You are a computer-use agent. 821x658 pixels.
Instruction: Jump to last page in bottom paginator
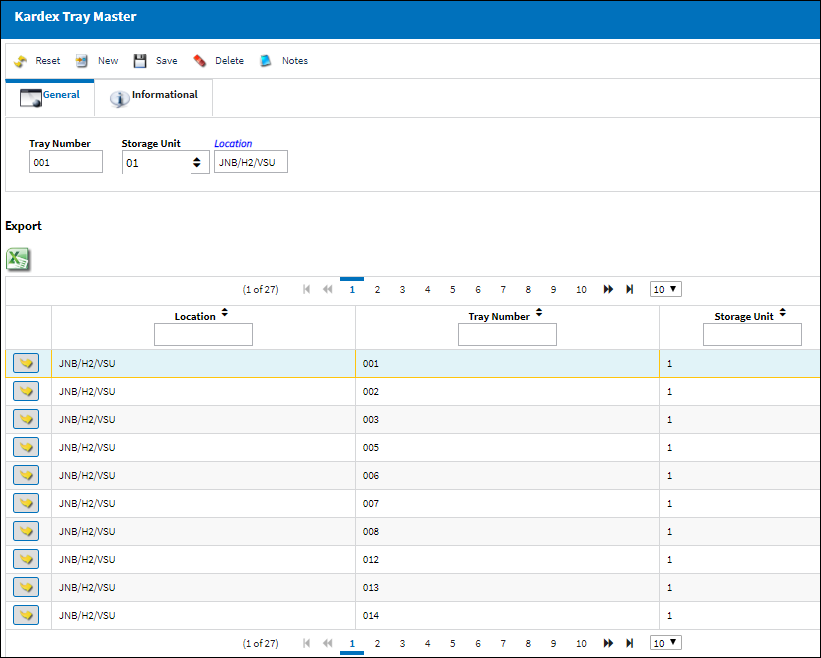coord(630,643)
